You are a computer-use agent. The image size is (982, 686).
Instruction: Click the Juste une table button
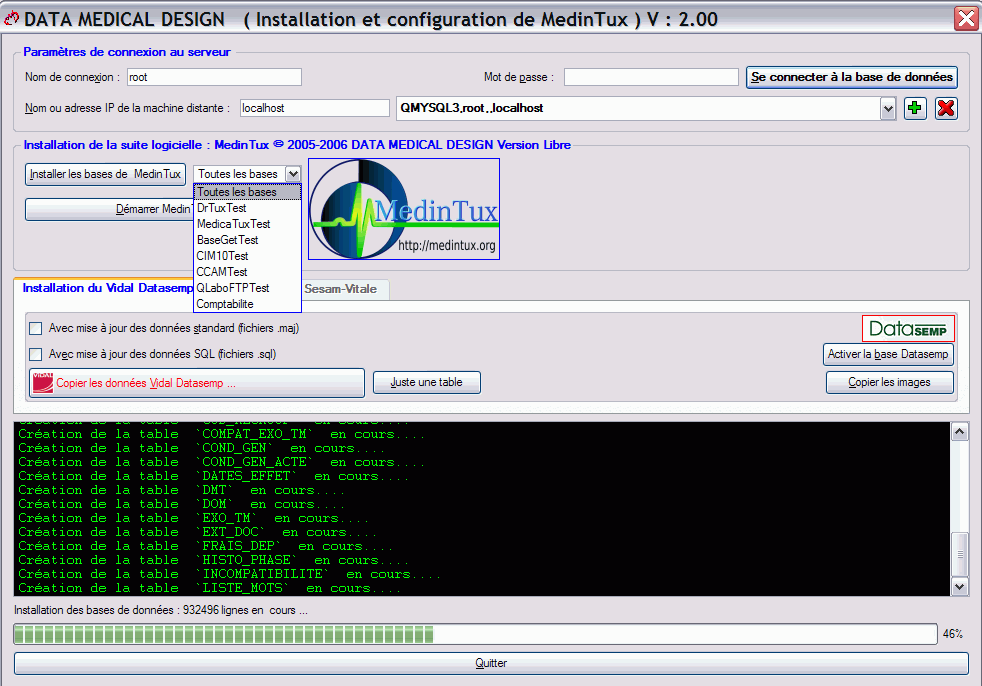click(x=426, y=382)
